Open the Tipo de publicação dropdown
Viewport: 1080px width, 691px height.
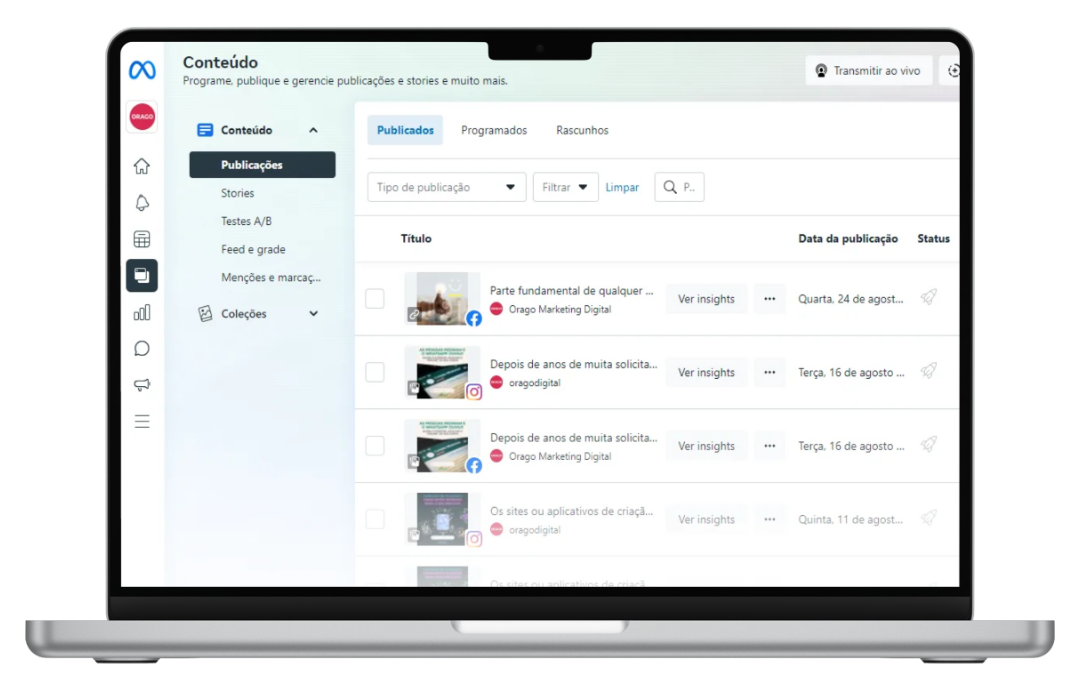[446, 187]
